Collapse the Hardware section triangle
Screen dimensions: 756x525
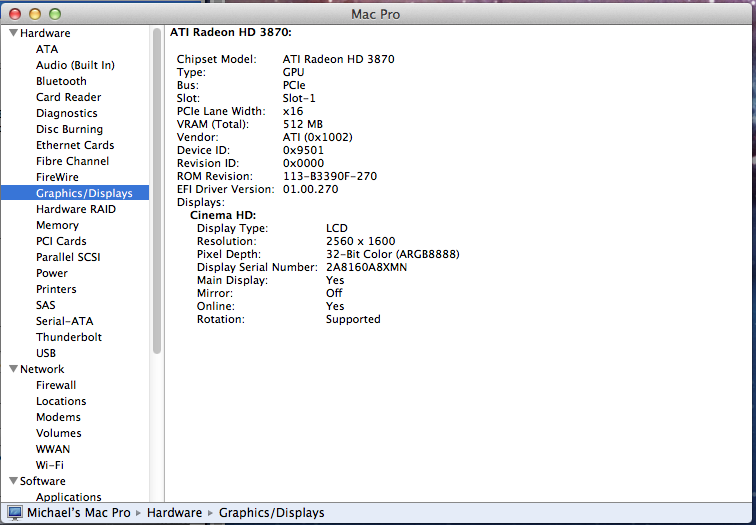pos(14,33)
